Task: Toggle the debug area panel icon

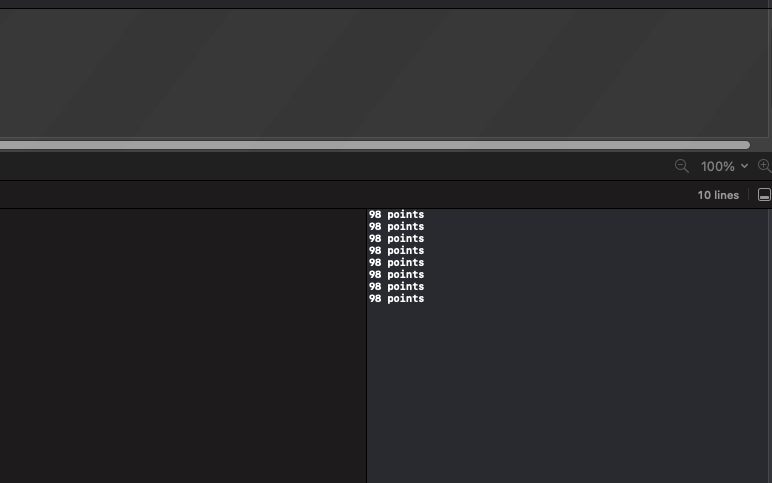Action: 764,195
